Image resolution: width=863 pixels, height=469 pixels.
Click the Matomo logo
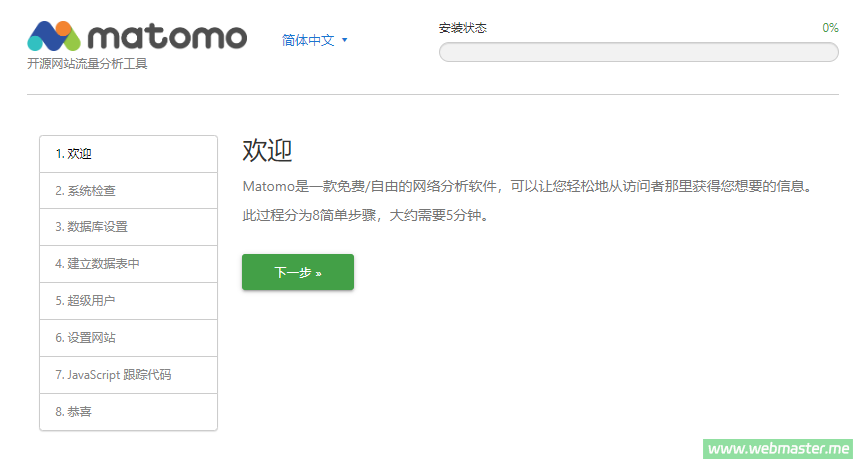[x=137, y=36]
